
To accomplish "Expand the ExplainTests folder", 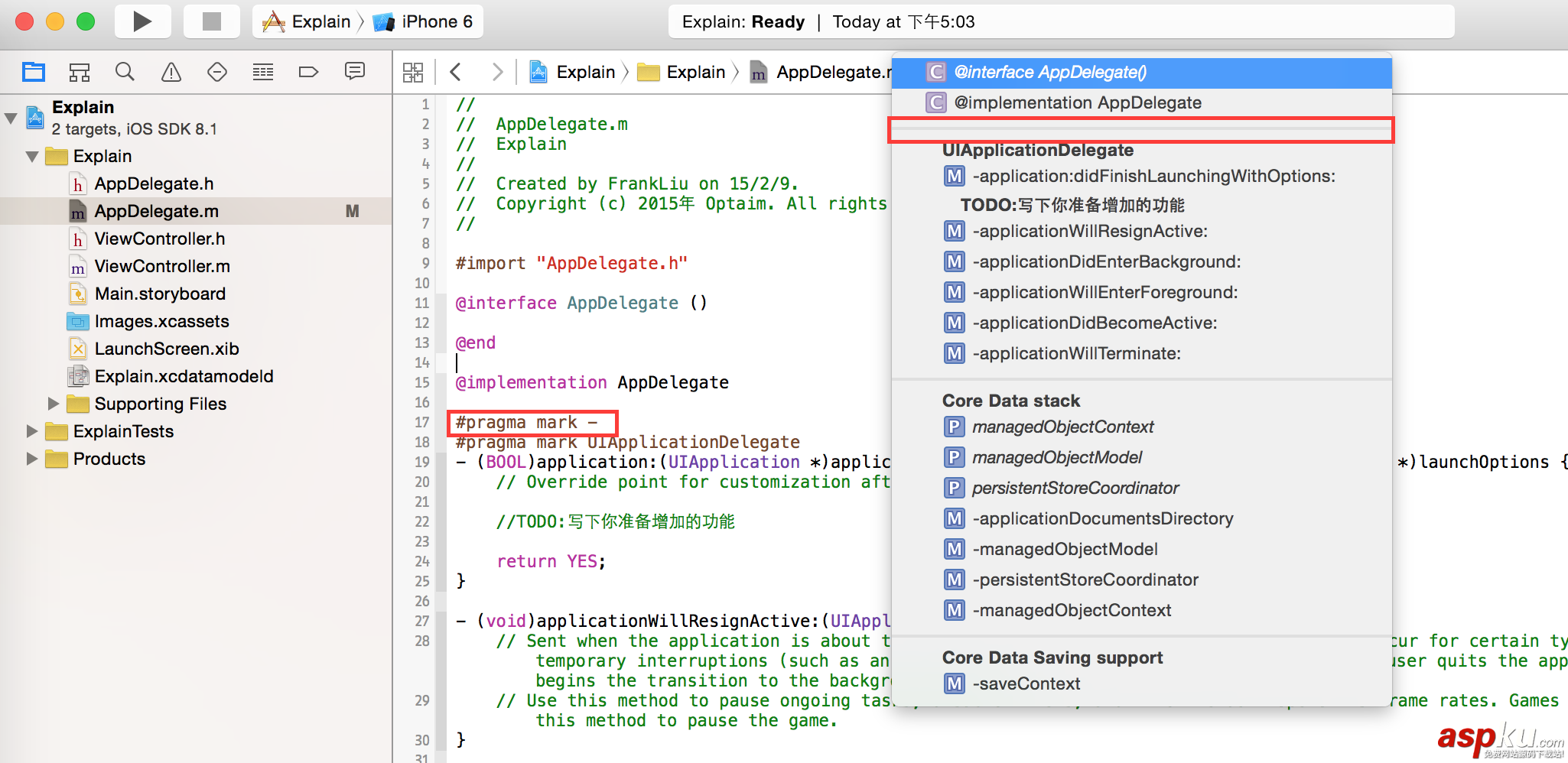I will 32,431.
